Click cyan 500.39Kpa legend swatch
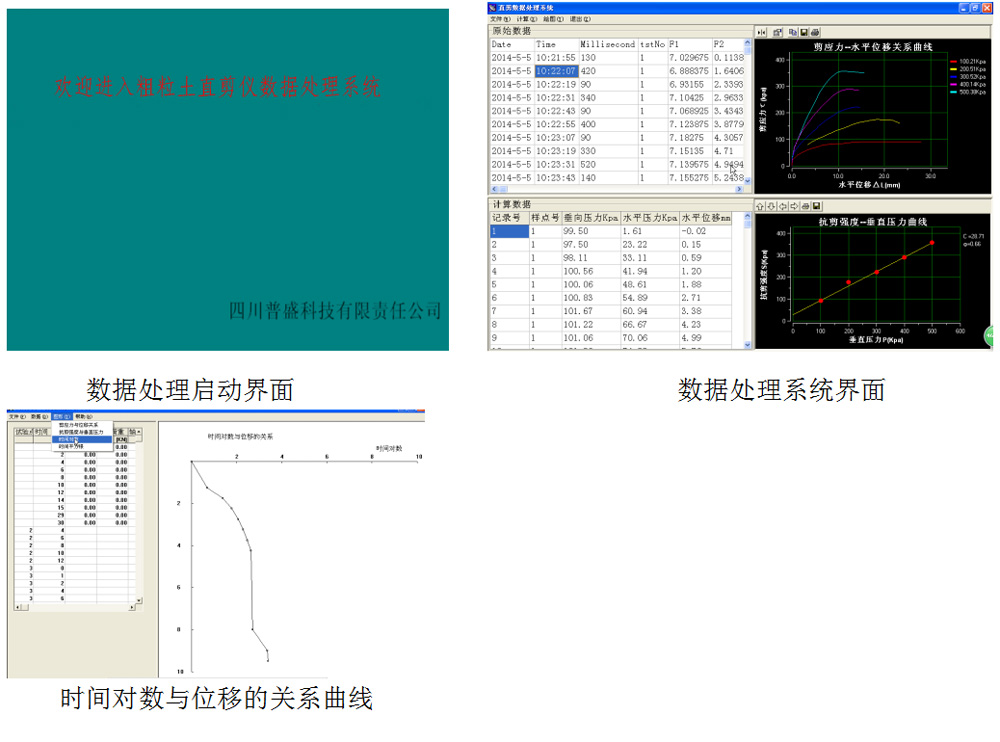The height and width of the screenshot is (742, 1000). click(953, 93)
